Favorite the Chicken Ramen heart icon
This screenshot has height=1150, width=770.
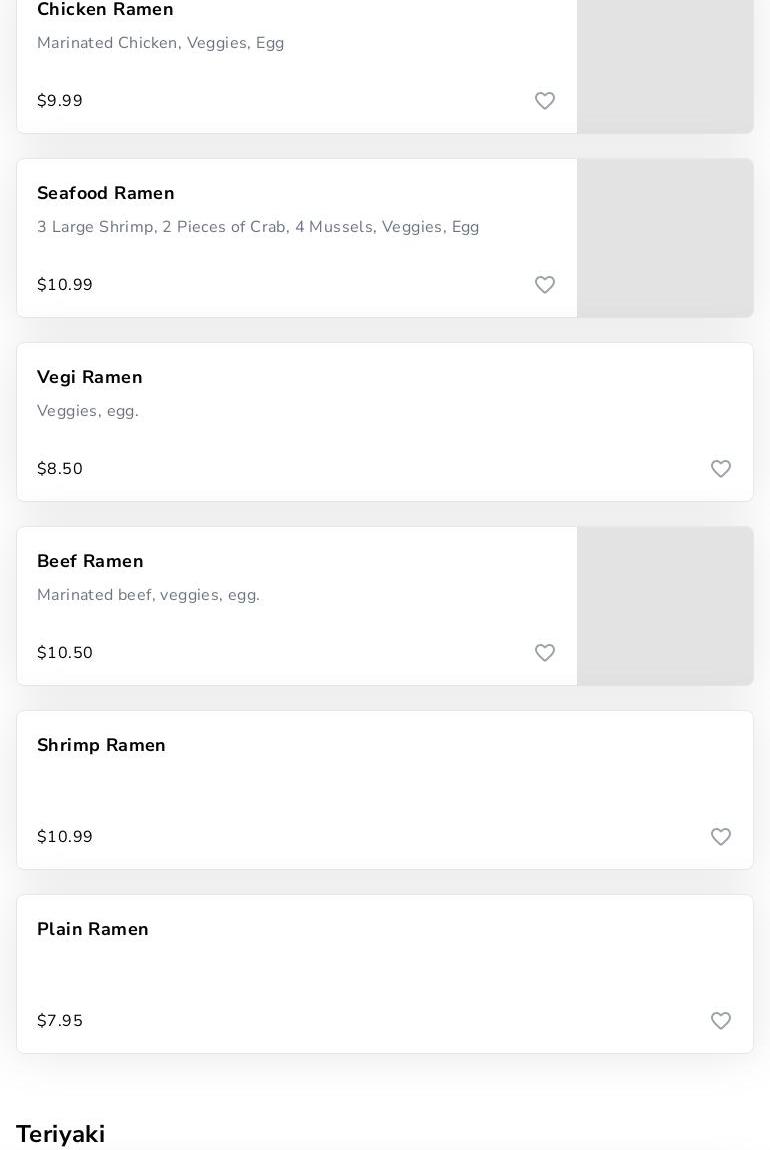(x=545, y=101)
